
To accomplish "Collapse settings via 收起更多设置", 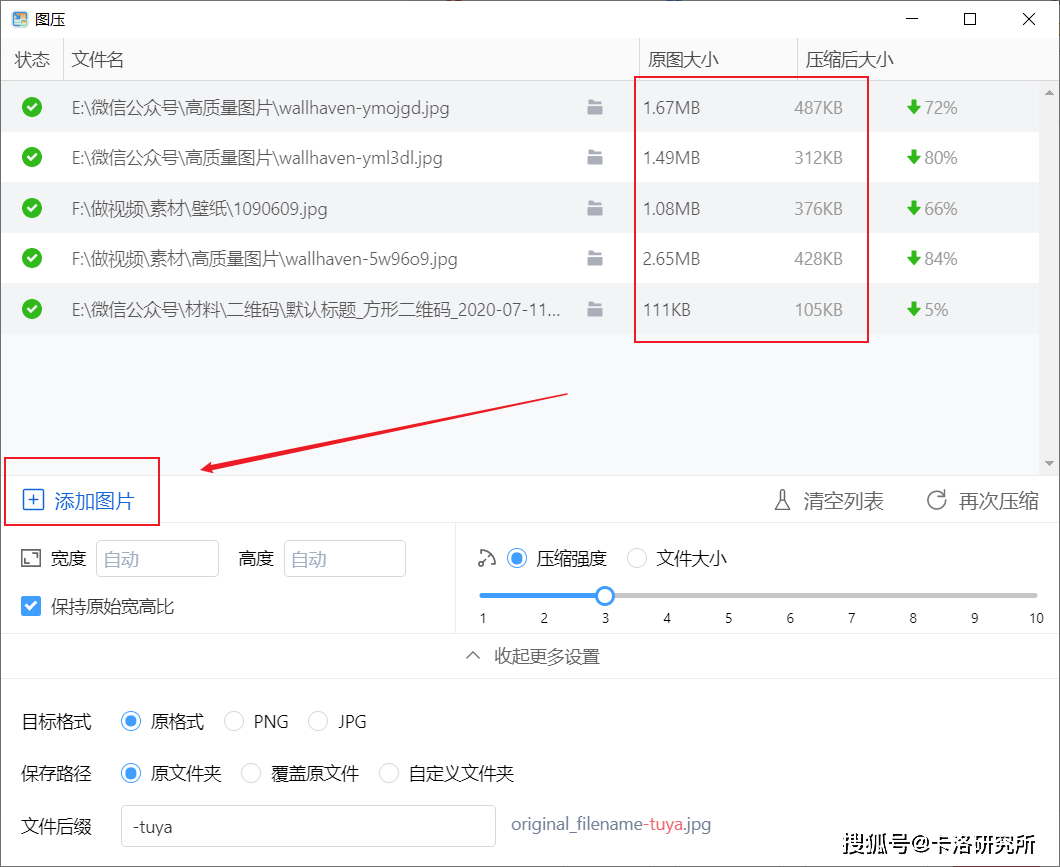I will (533, 656).
